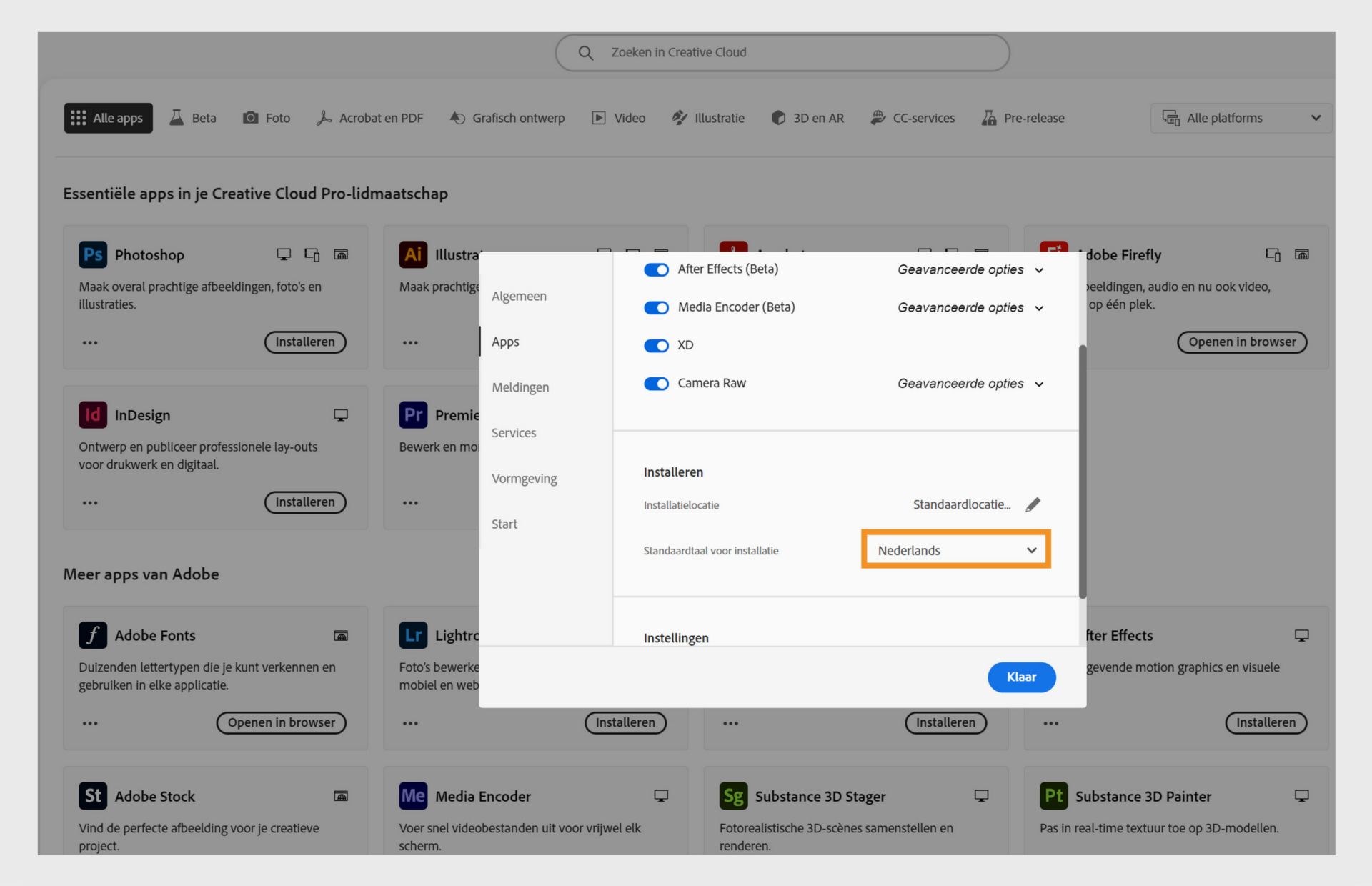Open the Nederlands language dropdown

[x=955, y=550]
